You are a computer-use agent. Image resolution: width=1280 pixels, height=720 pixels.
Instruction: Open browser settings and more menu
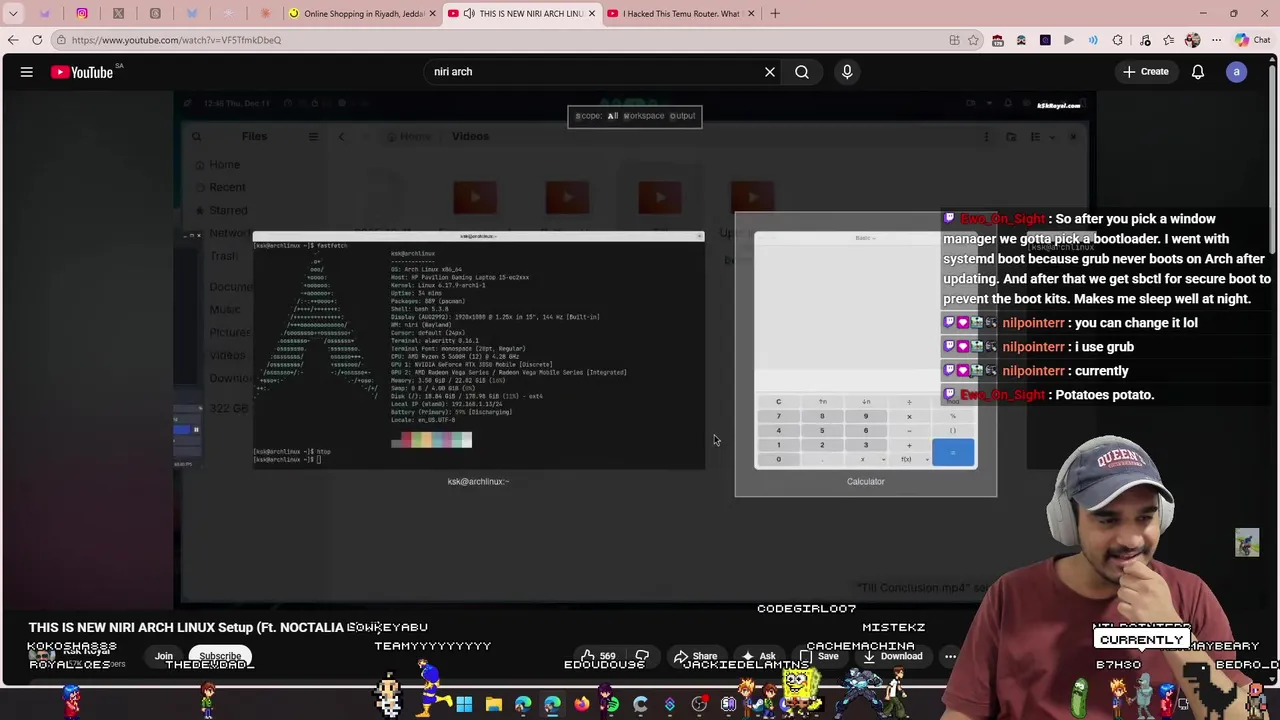[x=1216, y=40]
